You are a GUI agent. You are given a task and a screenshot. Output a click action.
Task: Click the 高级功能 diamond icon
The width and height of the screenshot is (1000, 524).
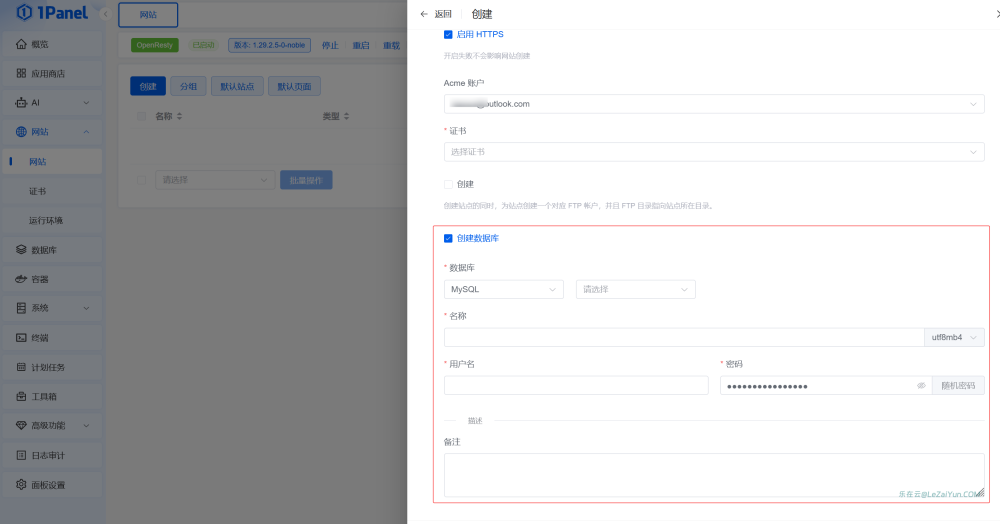(x=21, y=425)
